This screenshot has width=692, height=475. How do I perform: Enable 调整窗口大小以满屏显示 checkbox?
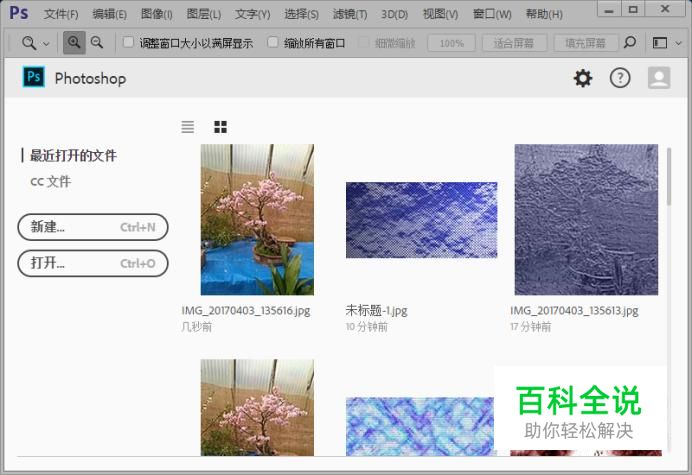point(128,42)
